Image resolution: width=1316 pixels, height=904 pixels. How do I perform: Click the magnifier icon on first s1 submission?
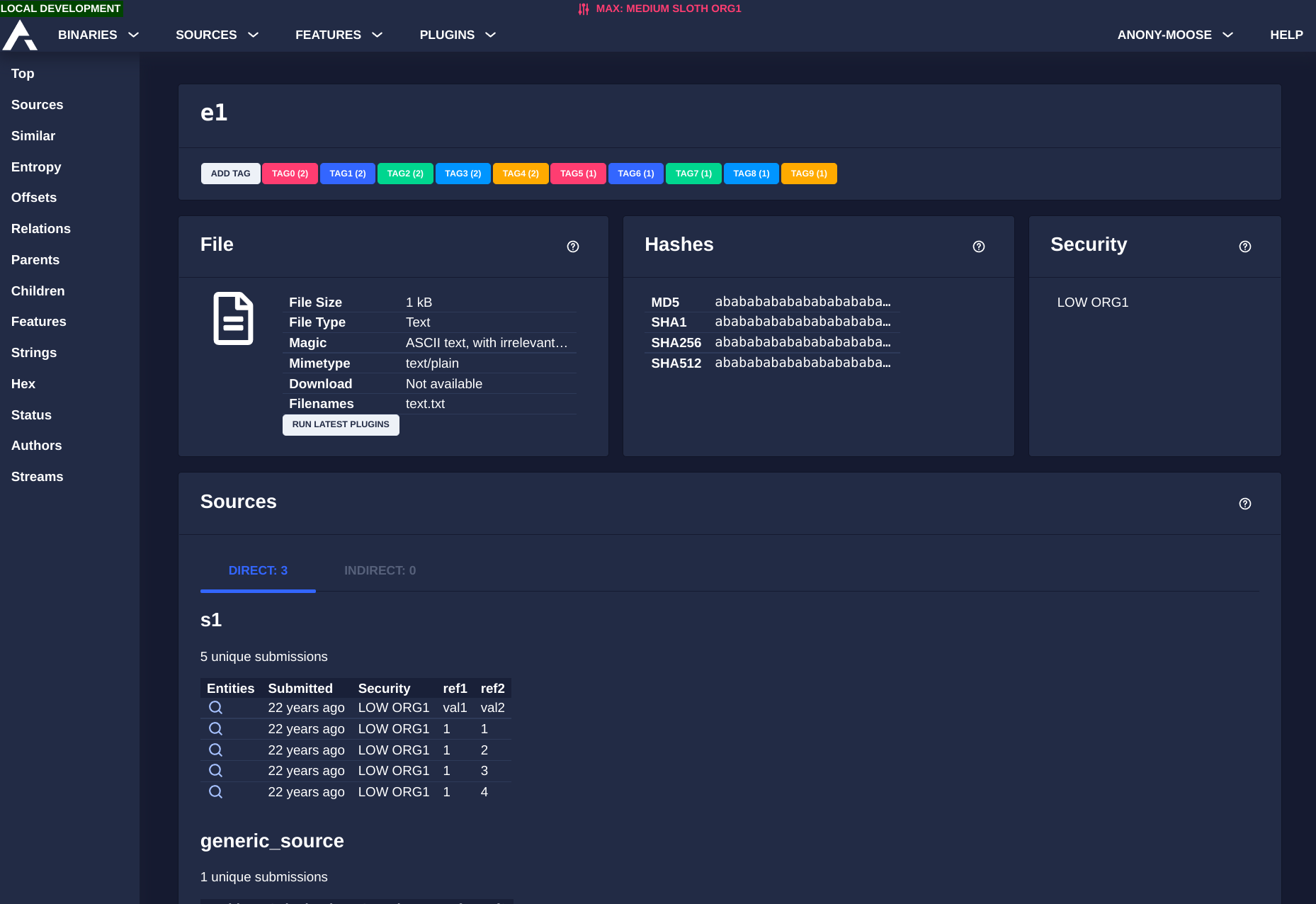(x=215, y=707)
